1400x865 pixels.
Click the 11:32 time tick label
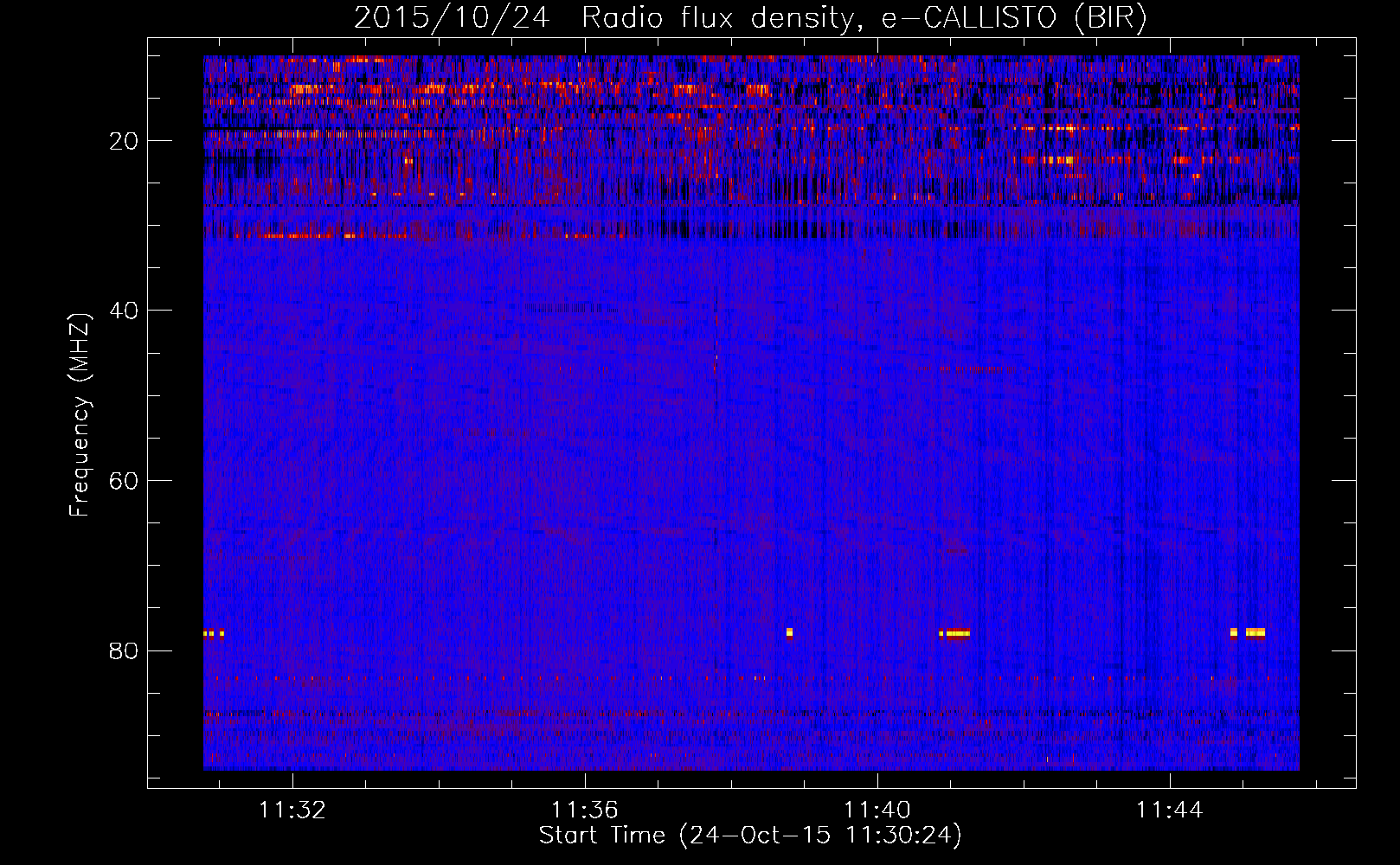(x=292, y=810)
